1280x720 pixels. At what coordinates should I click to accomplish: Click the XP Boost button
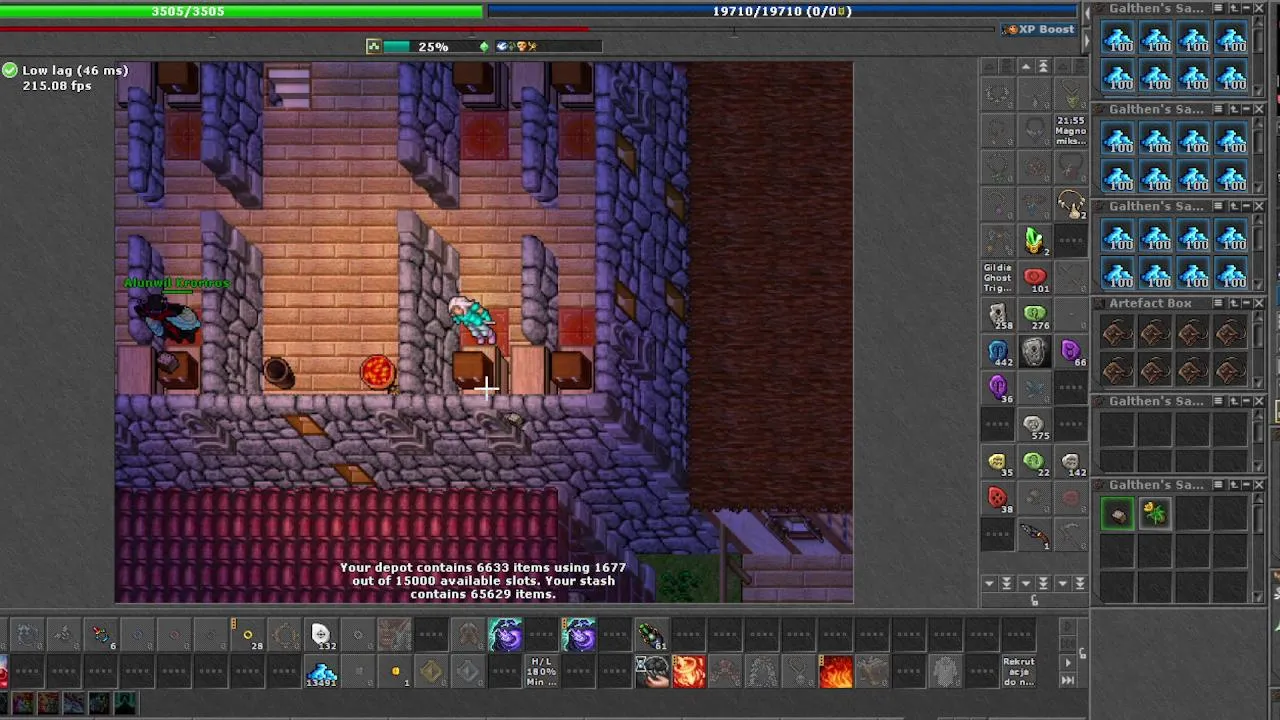point(1040,29)
